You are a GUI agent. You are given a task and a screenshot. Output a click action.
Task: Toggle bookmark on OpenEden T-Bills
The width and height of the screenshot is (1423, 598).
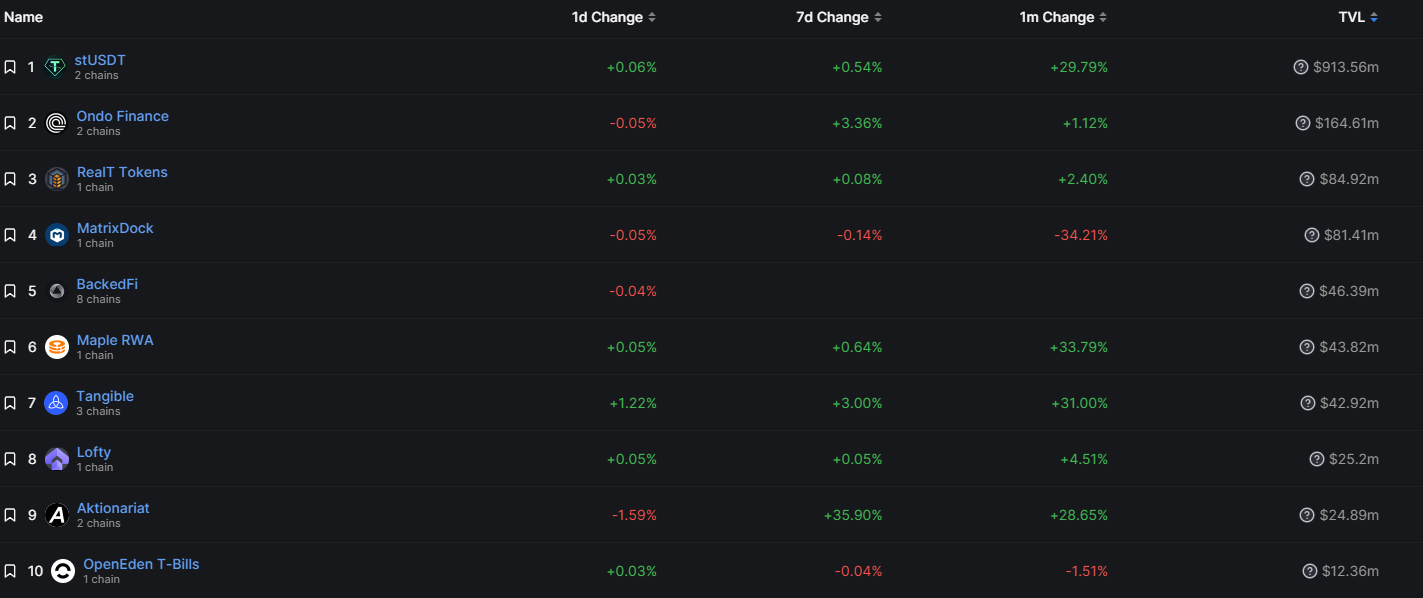pyautogui.click(x=10, y=571)
